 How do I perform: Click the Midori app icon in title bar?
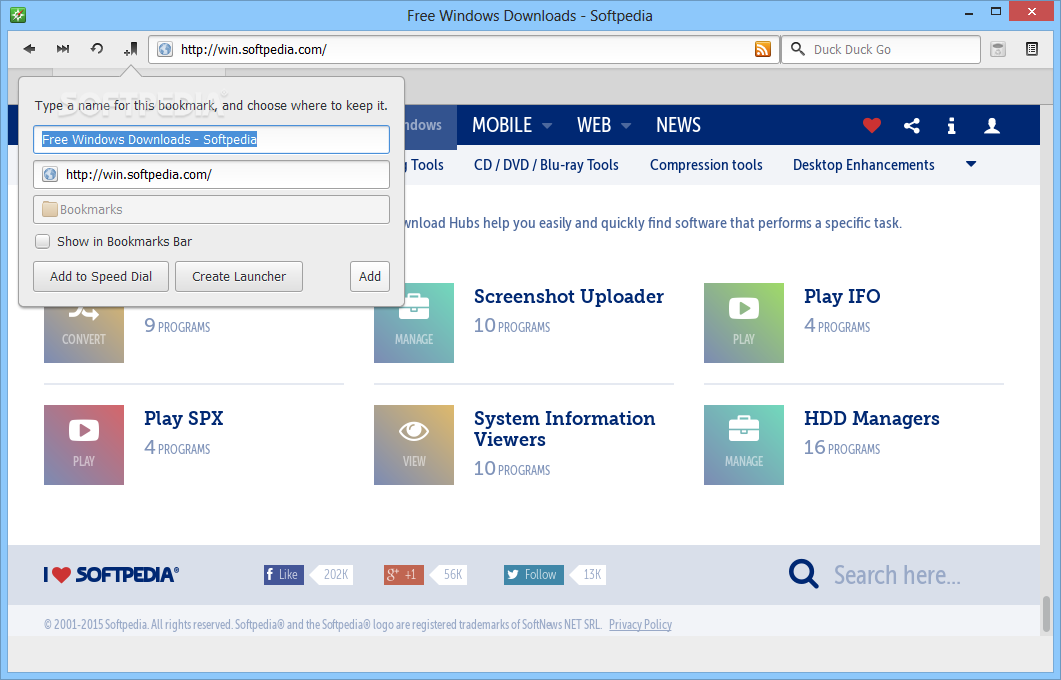click(x=18, y=15)
